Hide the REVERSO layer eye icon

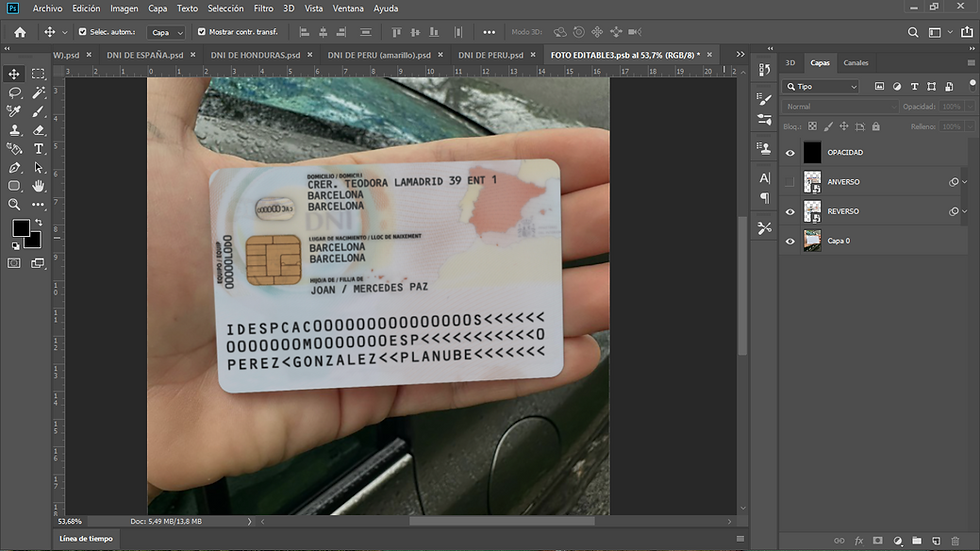pos(790,211)
